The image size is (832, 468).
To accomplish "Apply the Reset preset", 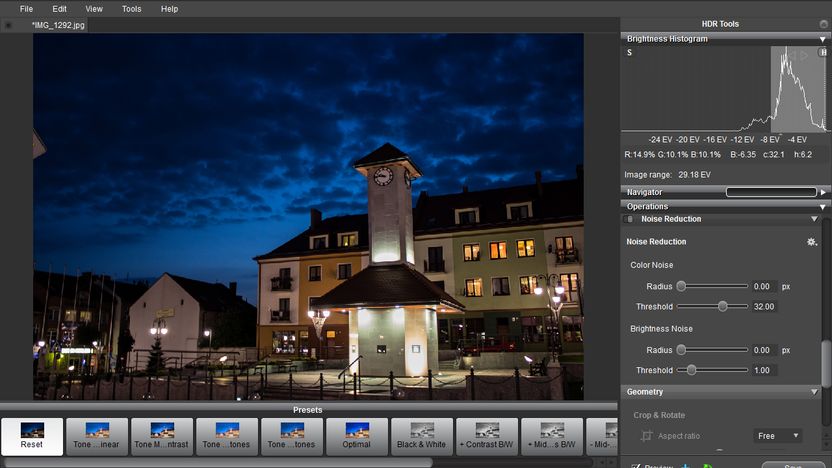I will [x=32, y=436].
